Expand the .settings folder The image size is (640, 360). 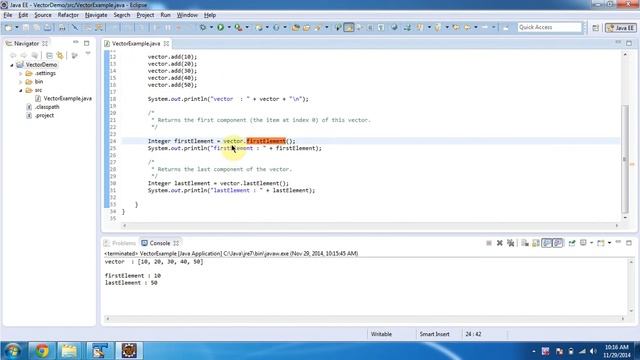(x=20, y=73)
